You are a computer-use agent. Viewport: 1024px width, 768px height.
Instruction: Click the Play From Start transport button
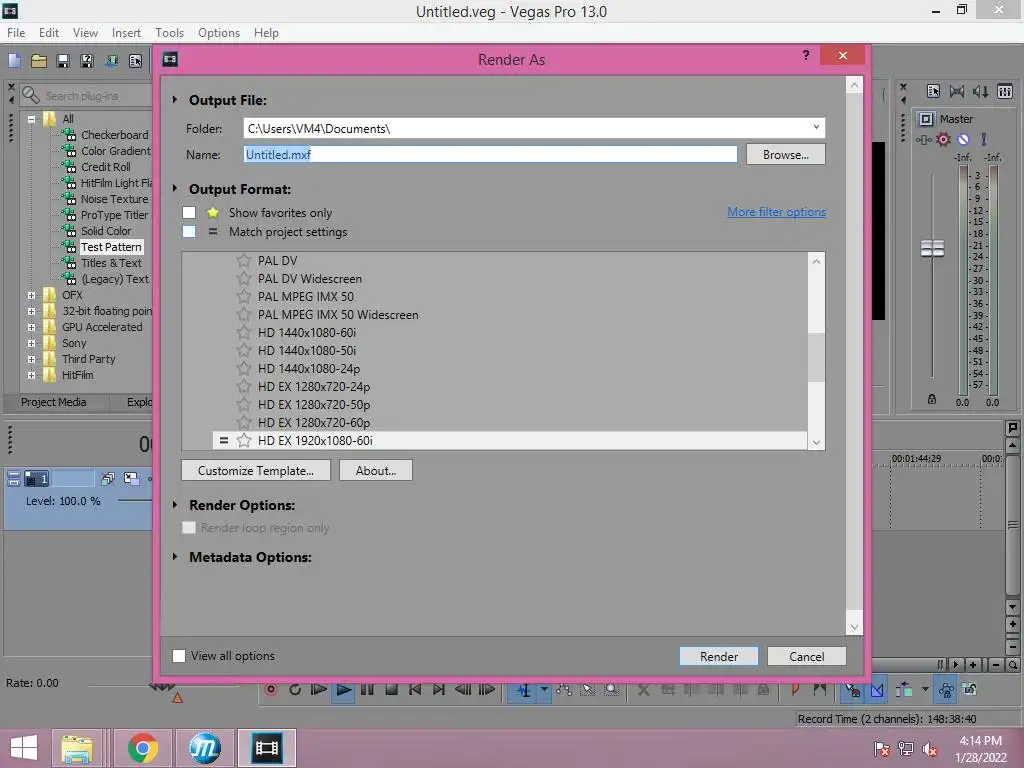(x=319, y=690)
